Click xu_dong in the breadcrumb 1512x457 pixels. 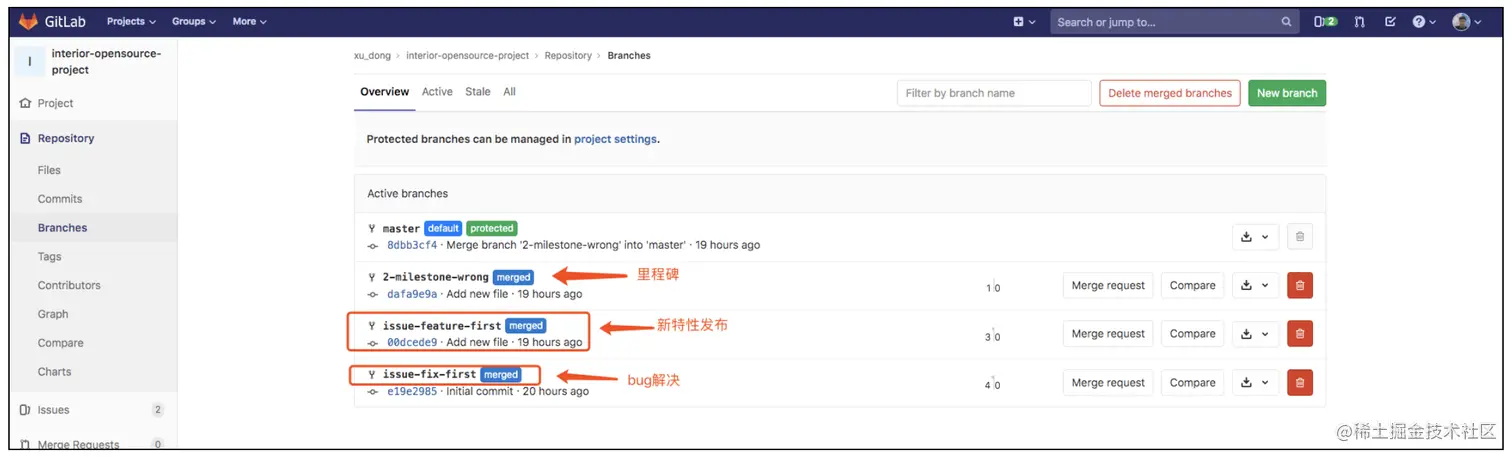tap(372, 56)
